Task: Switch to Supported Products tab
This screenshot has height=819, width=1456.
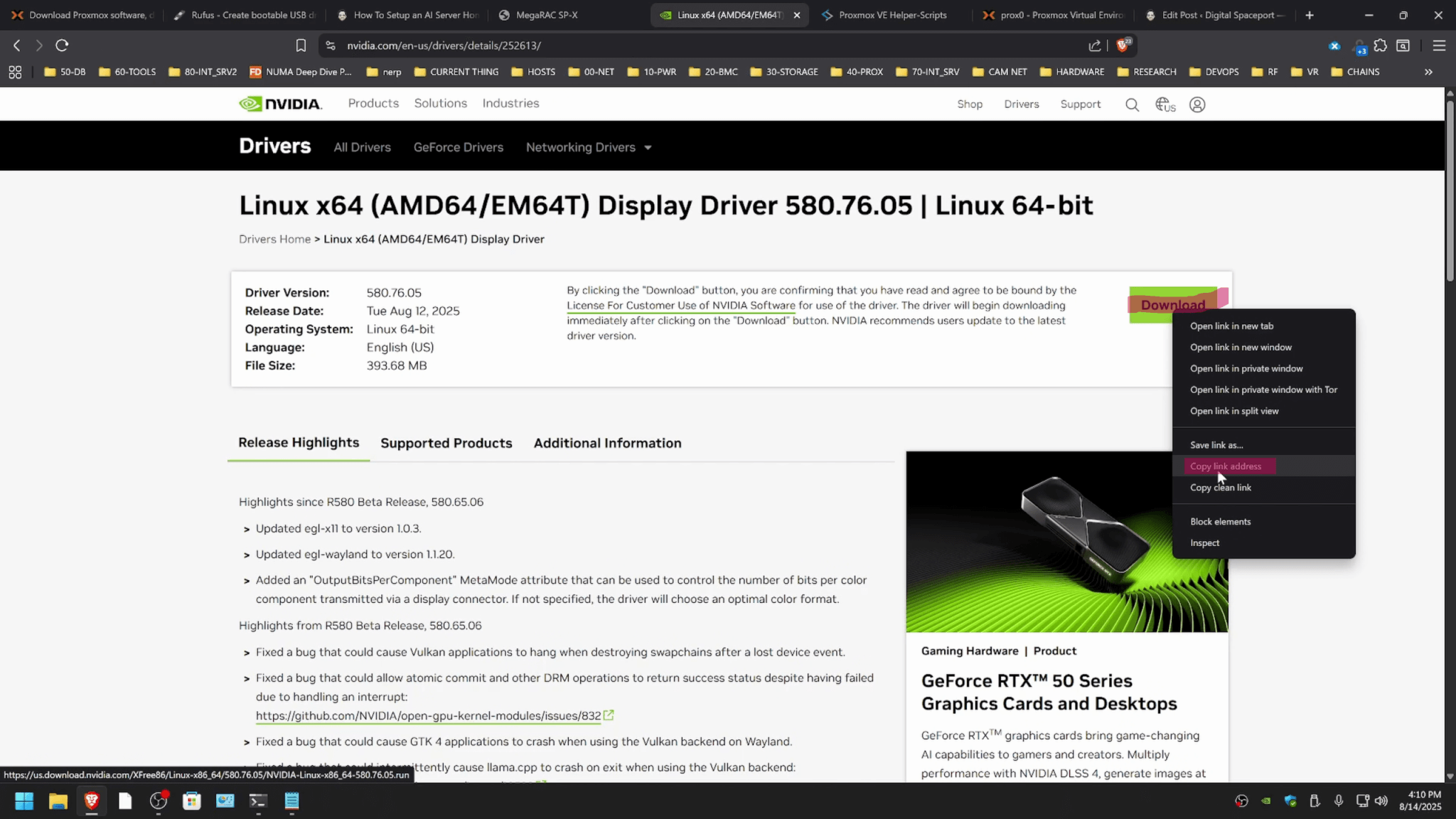Action: (446, 443)
